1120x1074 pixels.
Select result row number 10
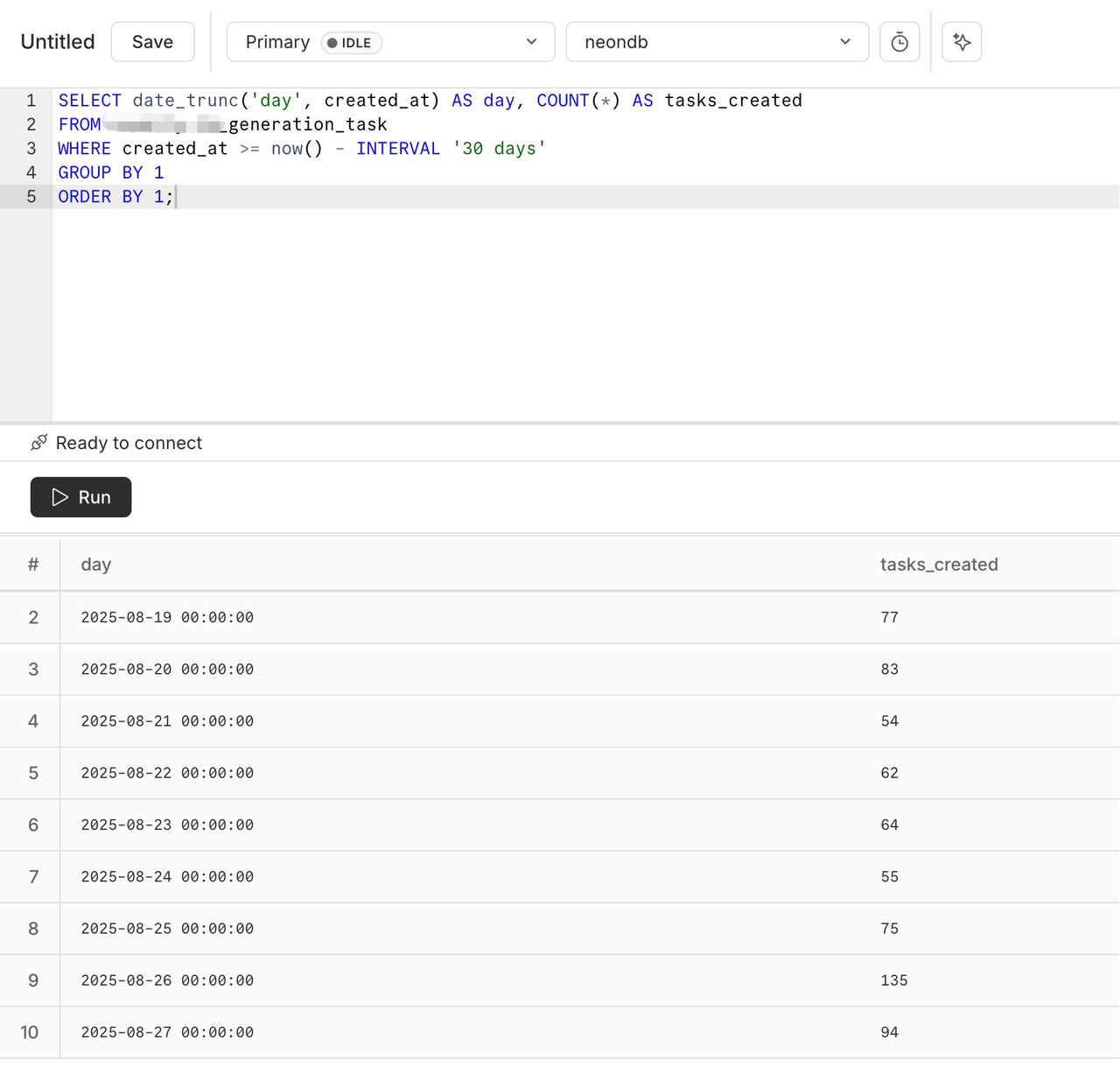[30, 1032]
